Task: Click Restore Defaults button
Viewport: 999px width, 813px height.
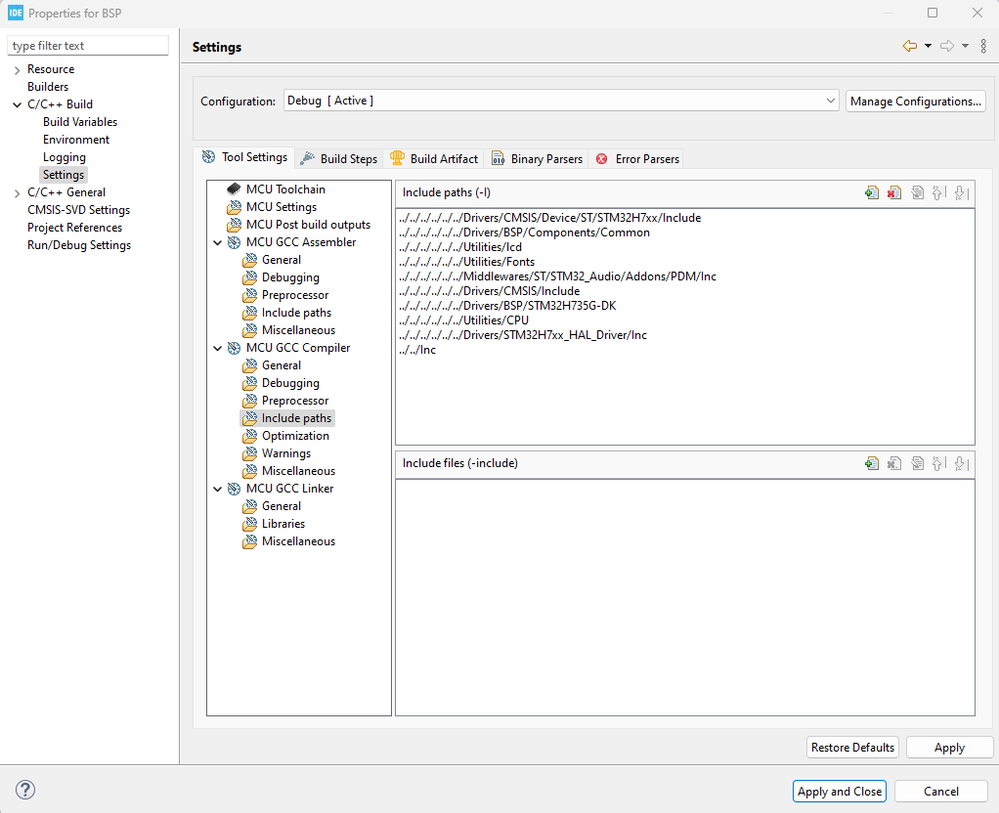Action: 852,747
